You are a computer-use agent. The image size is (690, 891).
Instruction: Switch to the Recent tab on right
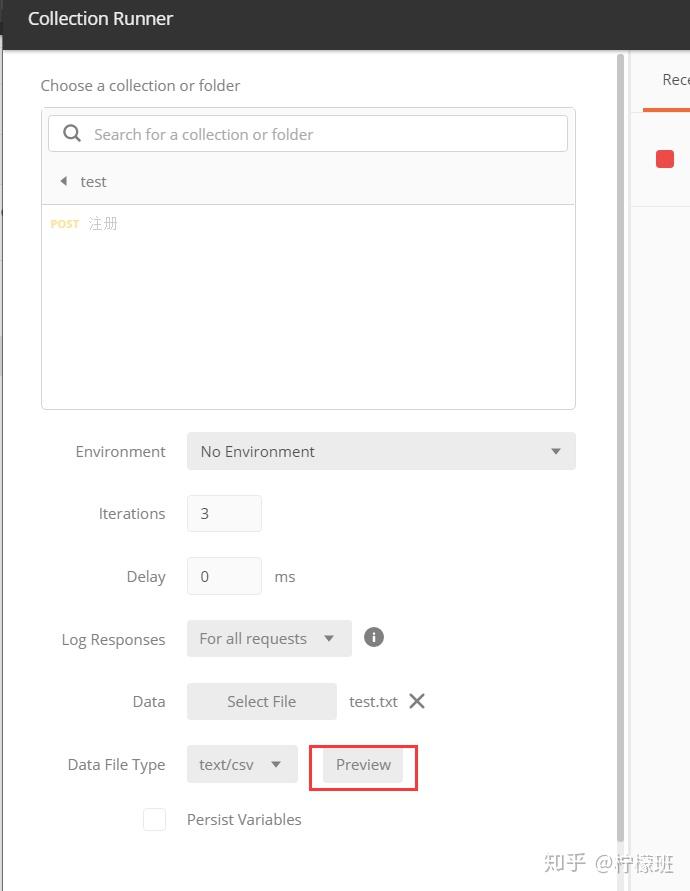675,80
